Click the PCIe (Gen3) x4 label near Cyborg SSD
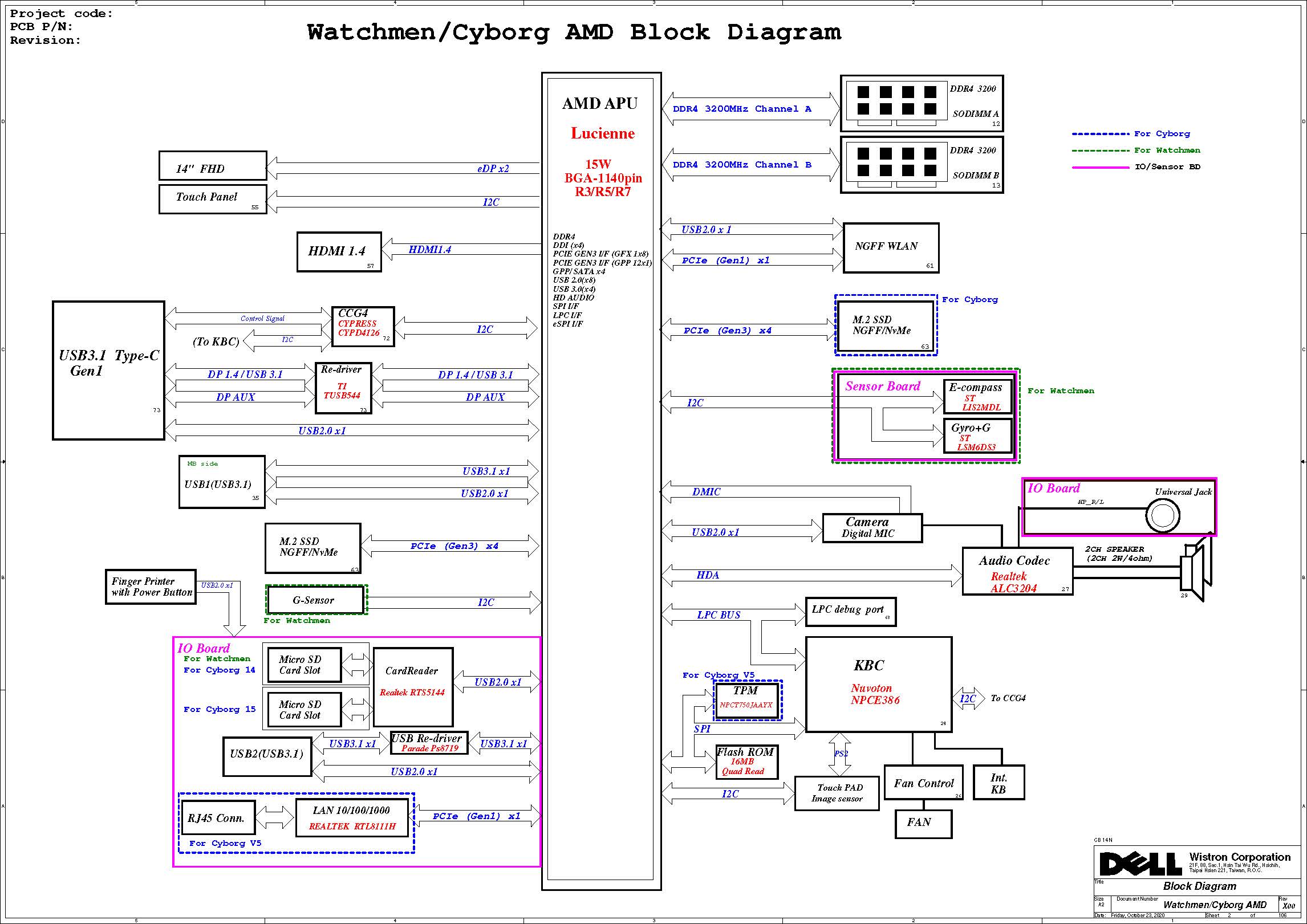Screen dimensions: 1307x924 point(727,331)
